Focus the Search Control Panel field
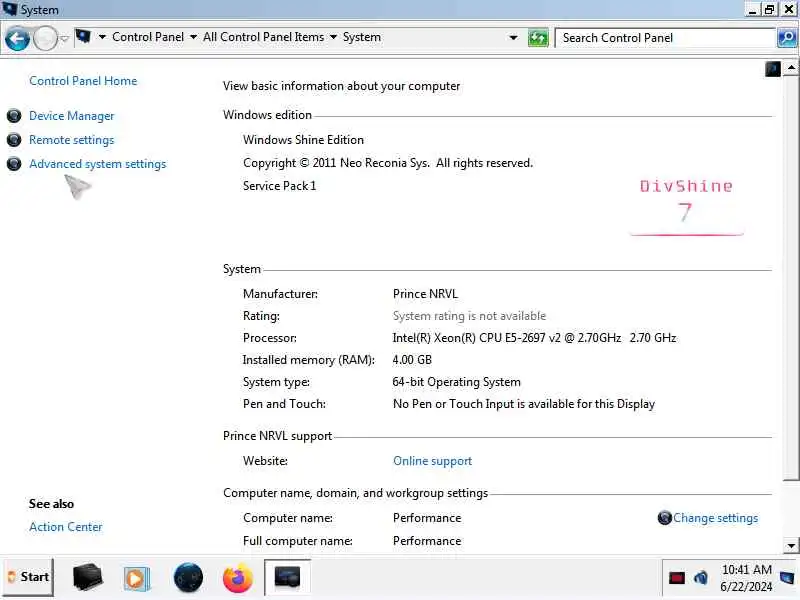The image size is (800, 600). point(665,38)
